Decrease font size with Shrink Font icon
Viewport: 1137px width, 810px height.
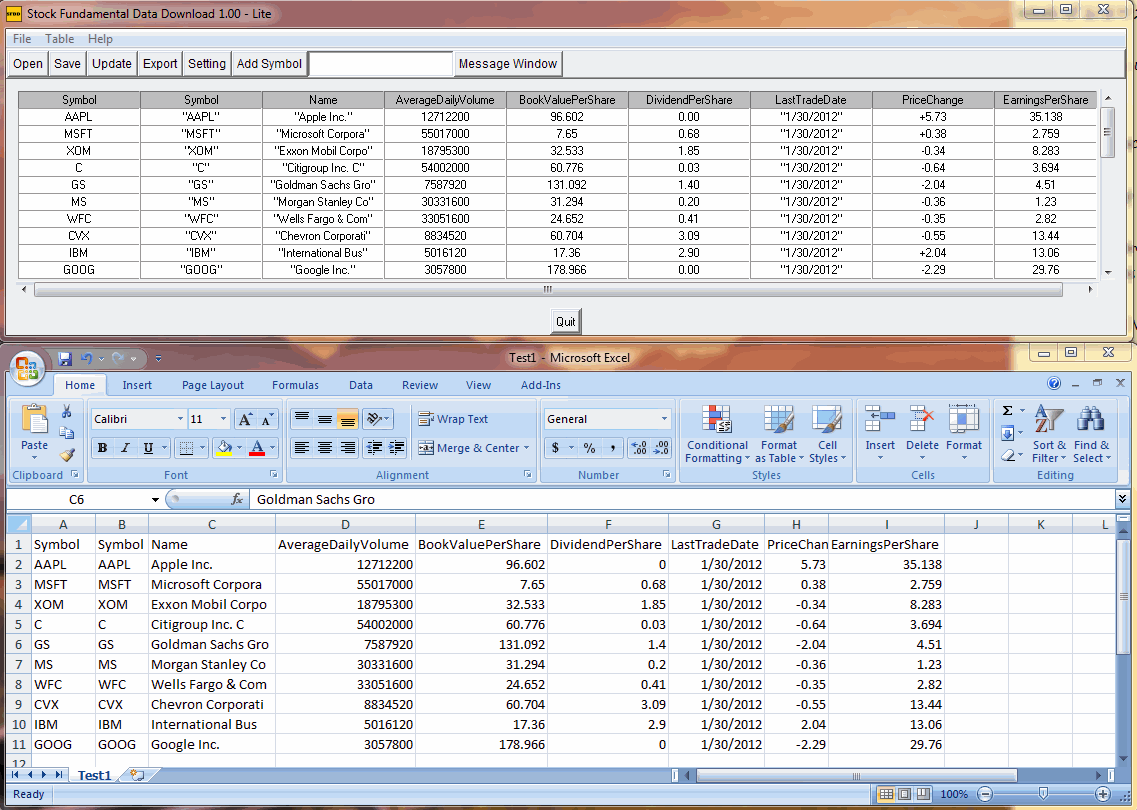click(x=268, y=419)
